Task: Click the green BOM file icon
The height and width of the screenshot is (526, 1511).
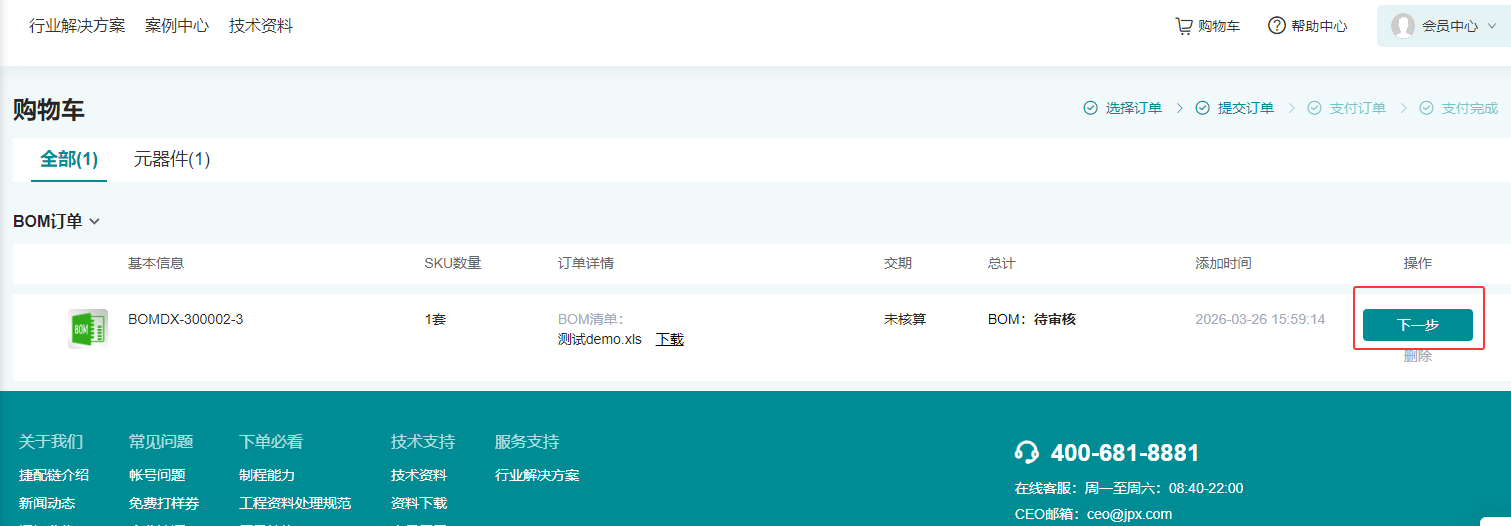Action: pyautogui.click(x=87, y=328)
